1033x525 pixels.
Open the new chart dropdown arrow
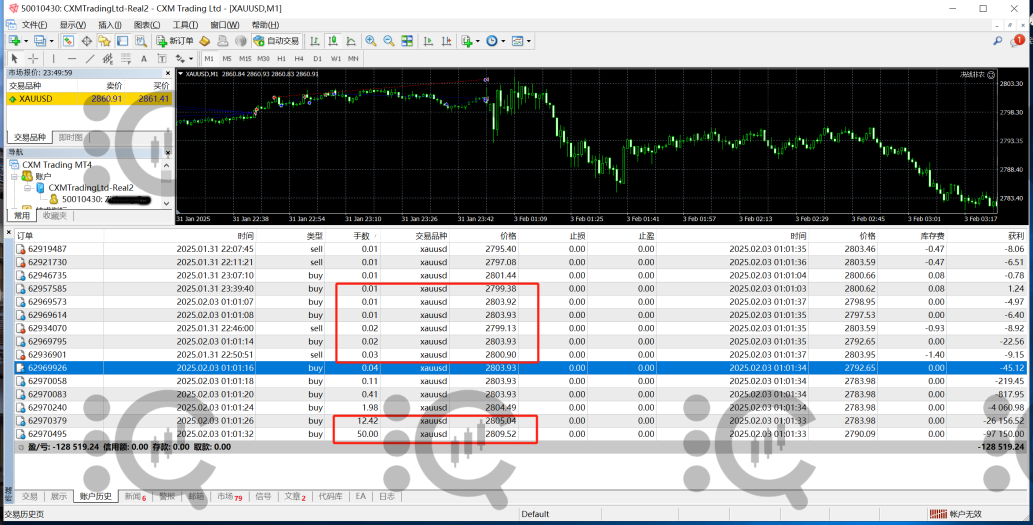pyautogui.click(x=26, y=41)
